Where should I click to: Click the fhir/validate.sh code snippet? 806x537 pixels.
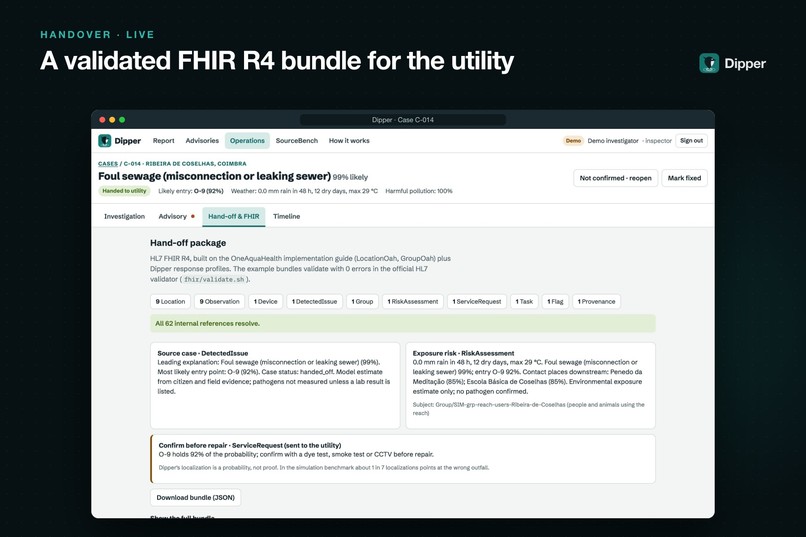click(x=214, y=280)
